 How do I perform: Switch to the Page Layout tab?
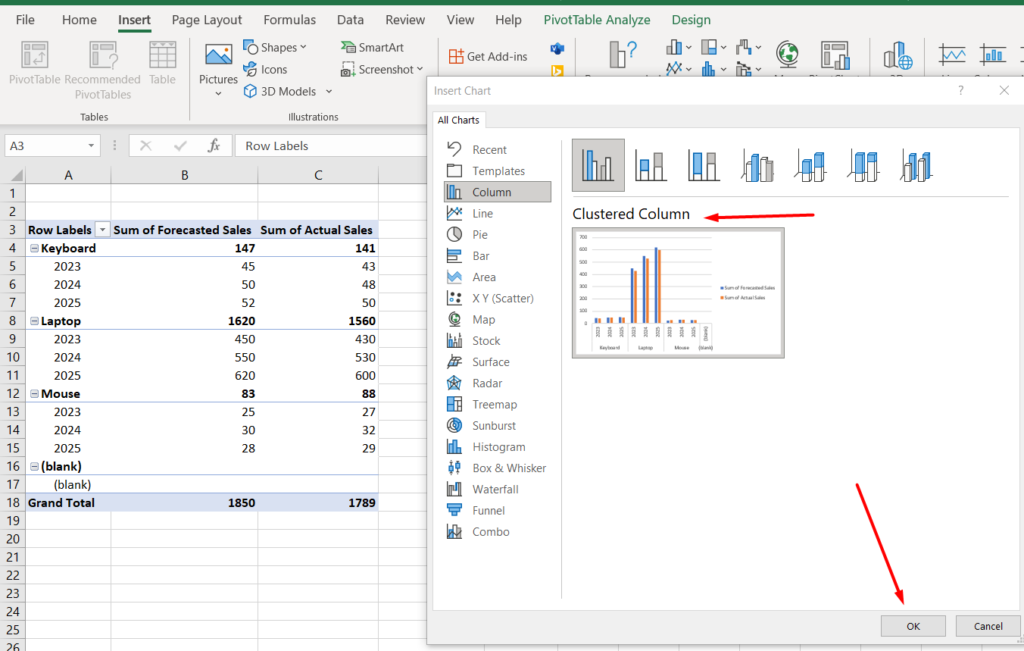point(206,20)
